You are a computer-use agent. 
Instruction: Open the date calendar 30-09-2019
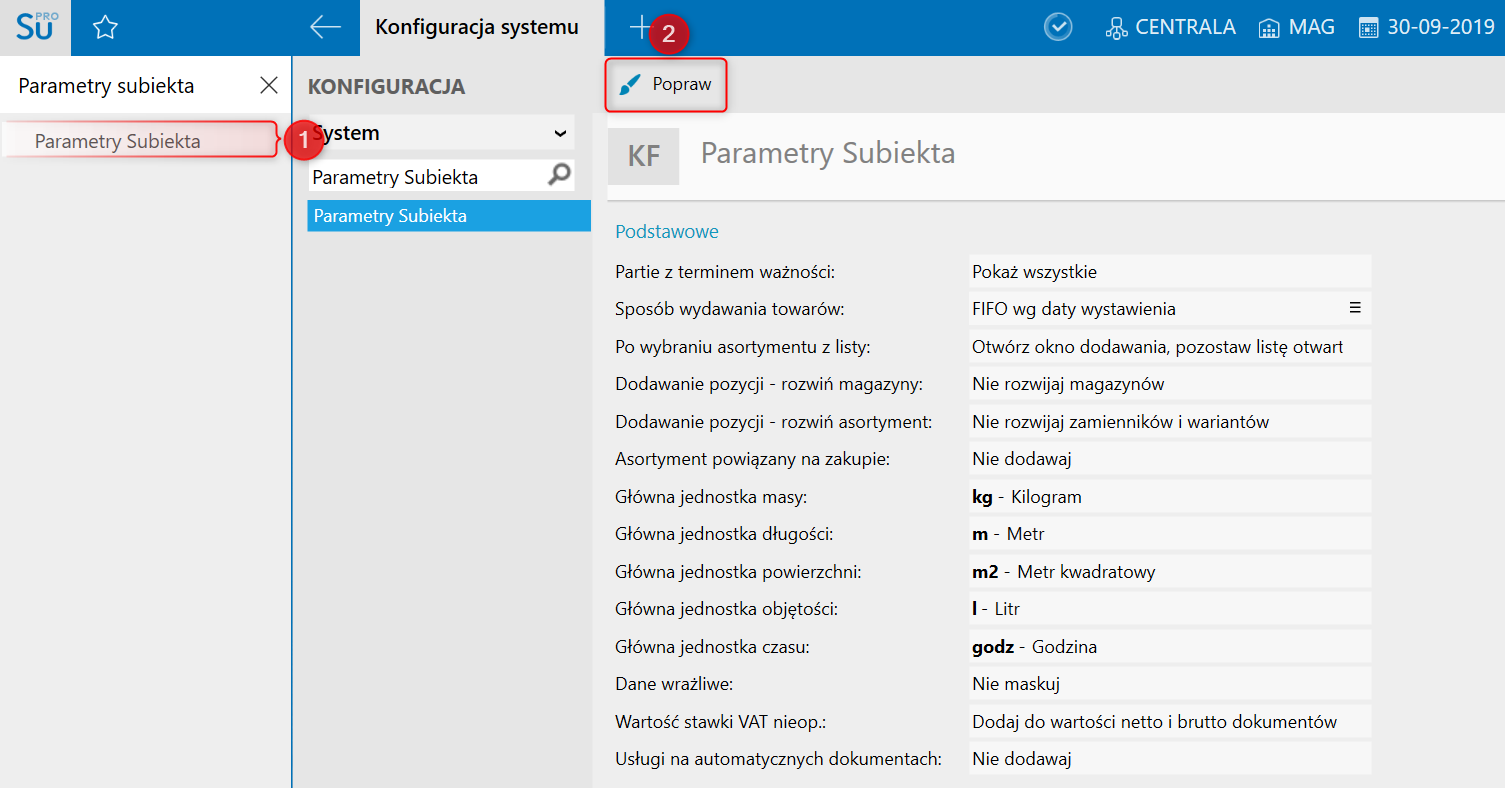(x=1426, y=28)
